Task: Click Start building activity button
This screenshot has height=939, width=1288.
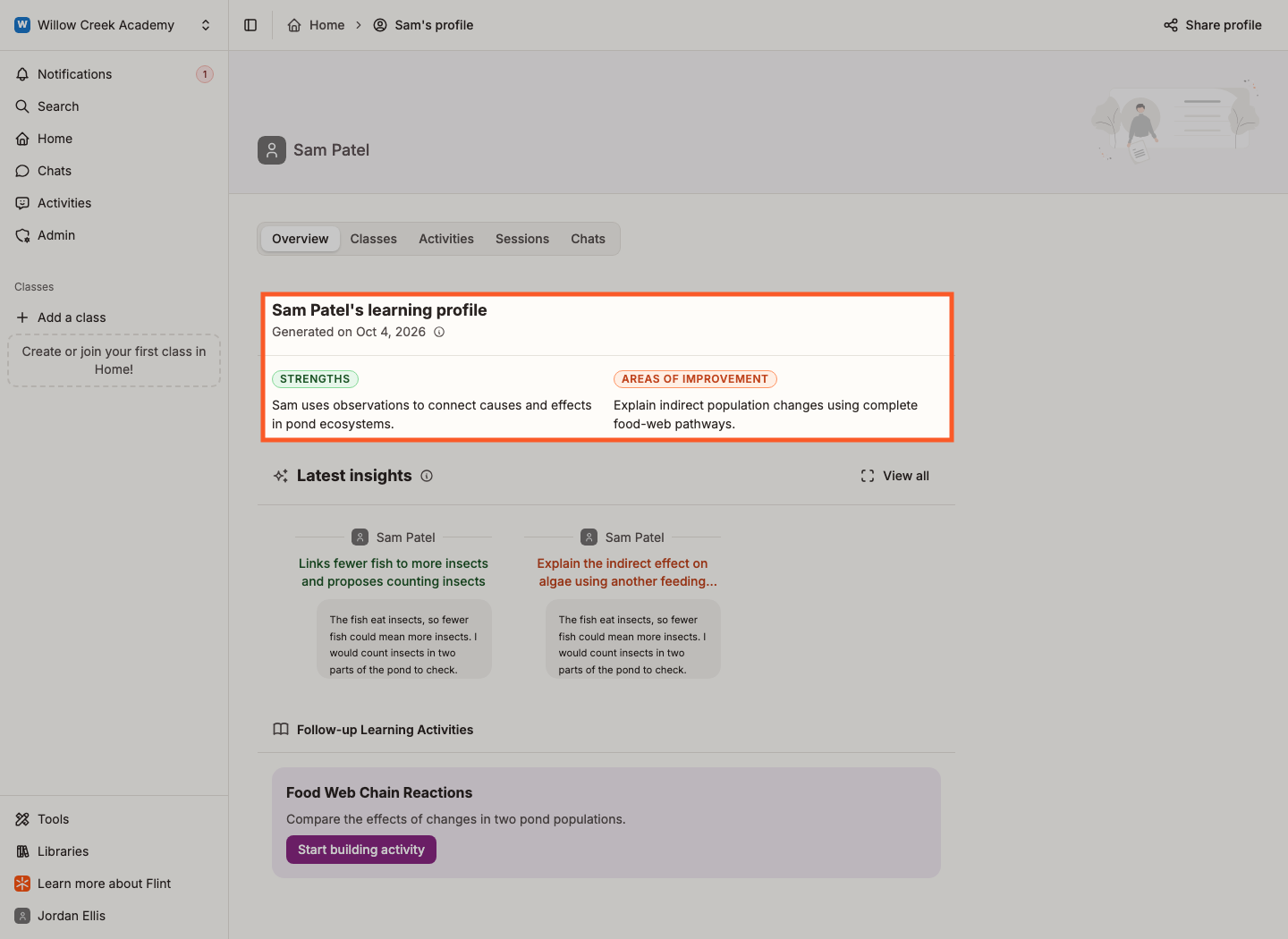Action: [361, 850]
